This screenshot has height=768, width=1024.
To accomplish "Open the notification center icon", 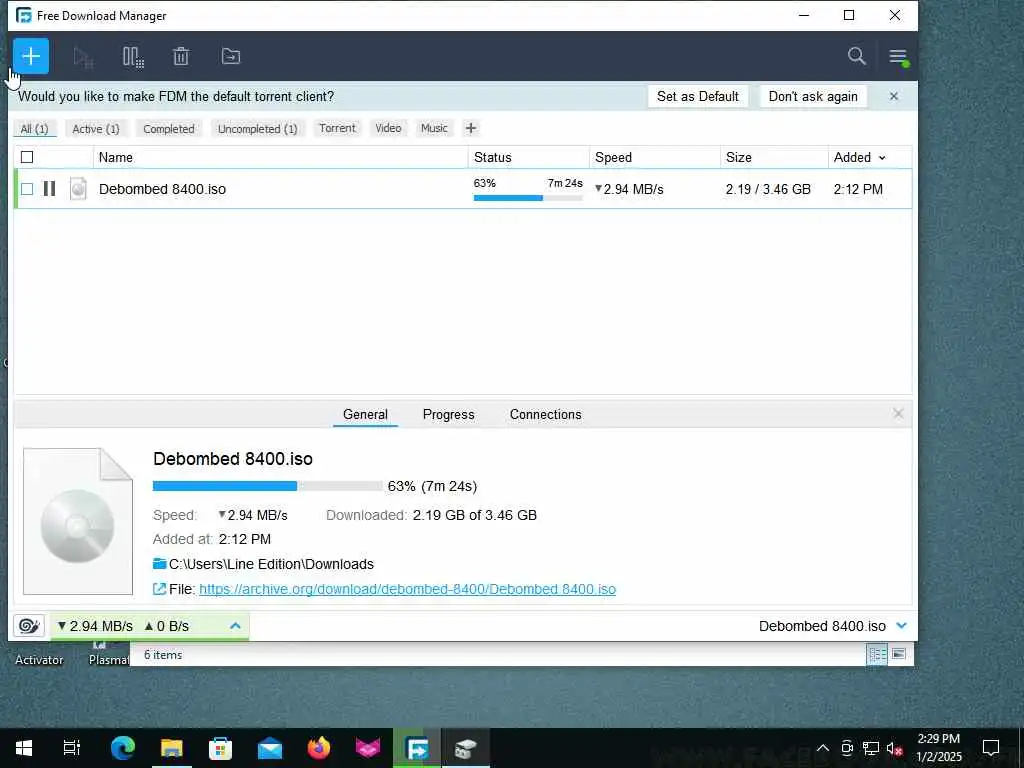I will pyautogui.click(x=991, y=748).
